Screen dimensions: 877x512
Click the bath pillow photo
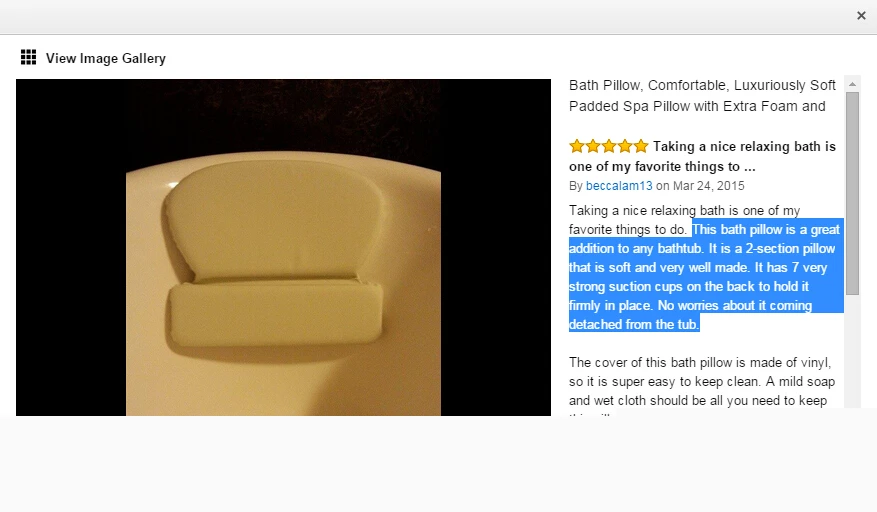(x=283, y=247)
